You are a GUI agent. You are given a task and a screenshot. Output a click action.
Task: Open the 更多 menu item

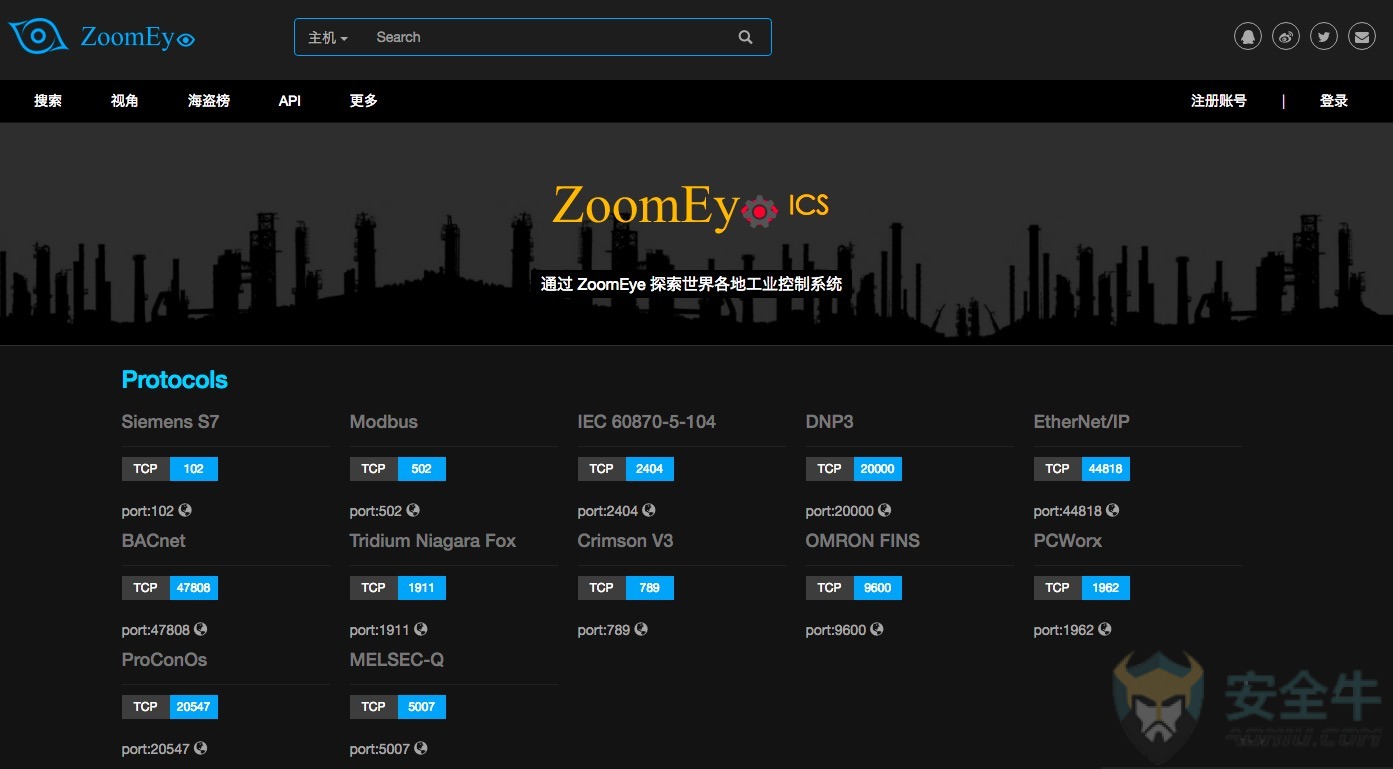click(x=364, y=101)
